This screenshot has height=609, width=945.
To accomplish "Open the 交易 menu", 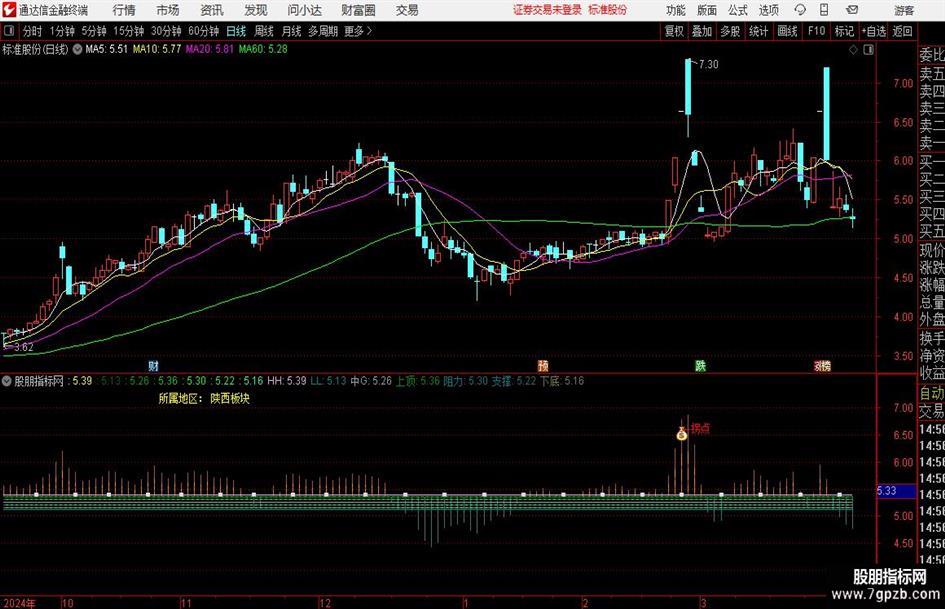I will [407, 10].
